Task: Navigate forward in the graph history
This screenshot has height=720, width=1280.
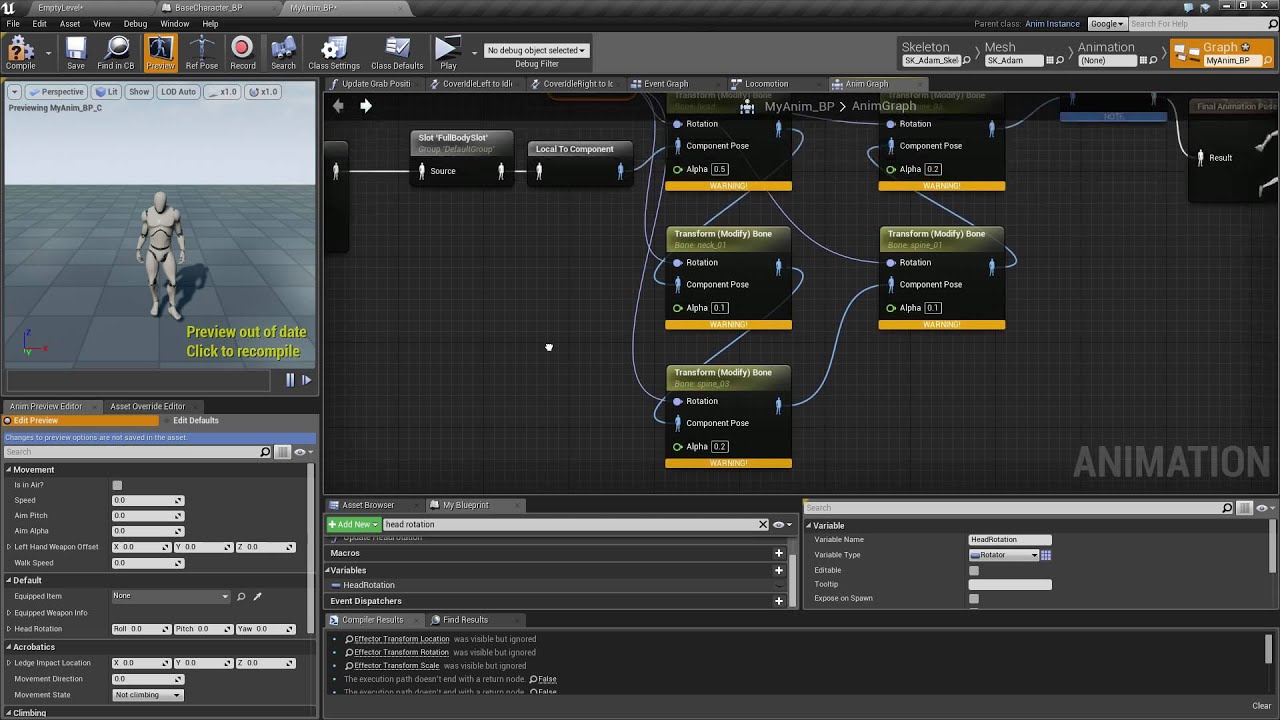Action: pyautogui.click(x=366, y=105)
